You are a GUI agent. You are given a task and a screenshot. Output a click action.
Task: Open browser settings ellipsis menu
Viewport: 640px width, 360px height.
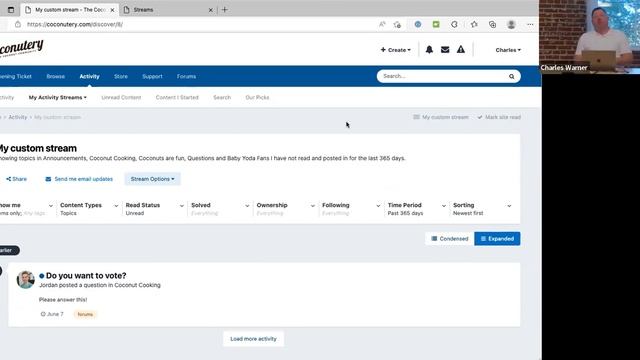click(530, 24)
